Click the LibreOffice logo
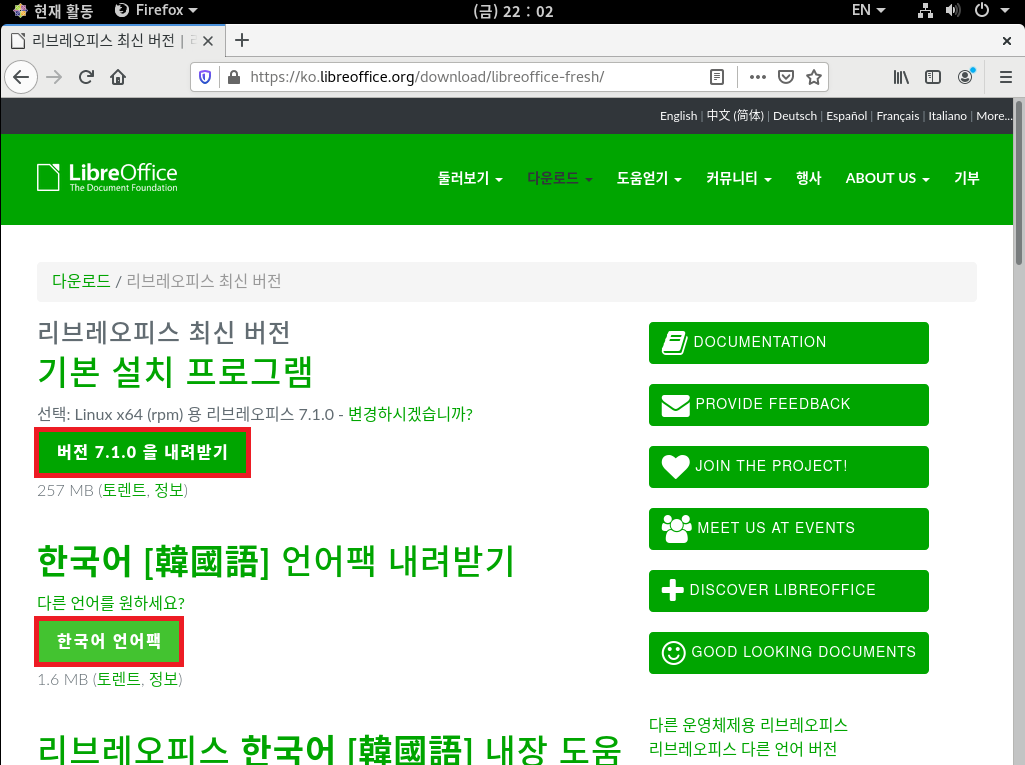The width and height of the screenshot is (1025, 765). [x=107, y=177]
